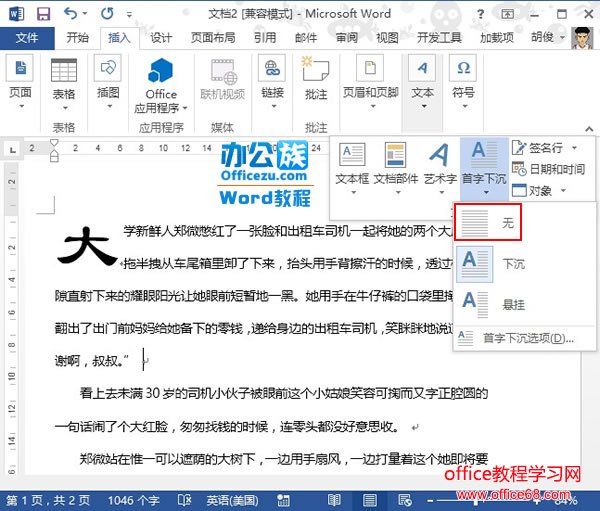Open the 文档部件 quick parts menu

pos(396,168)
